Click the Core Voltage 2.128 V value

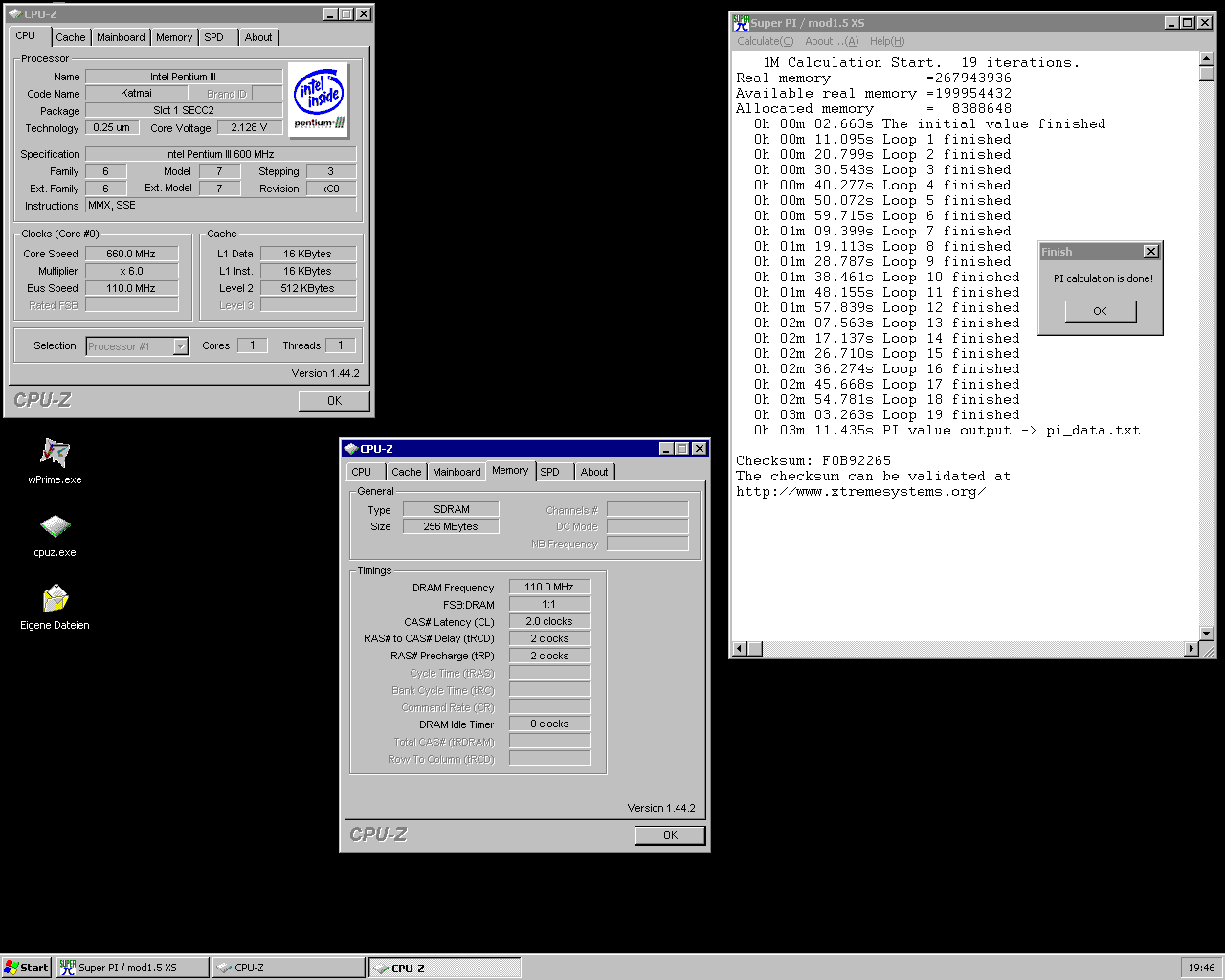pyautogui.click(x=250, y=127)
